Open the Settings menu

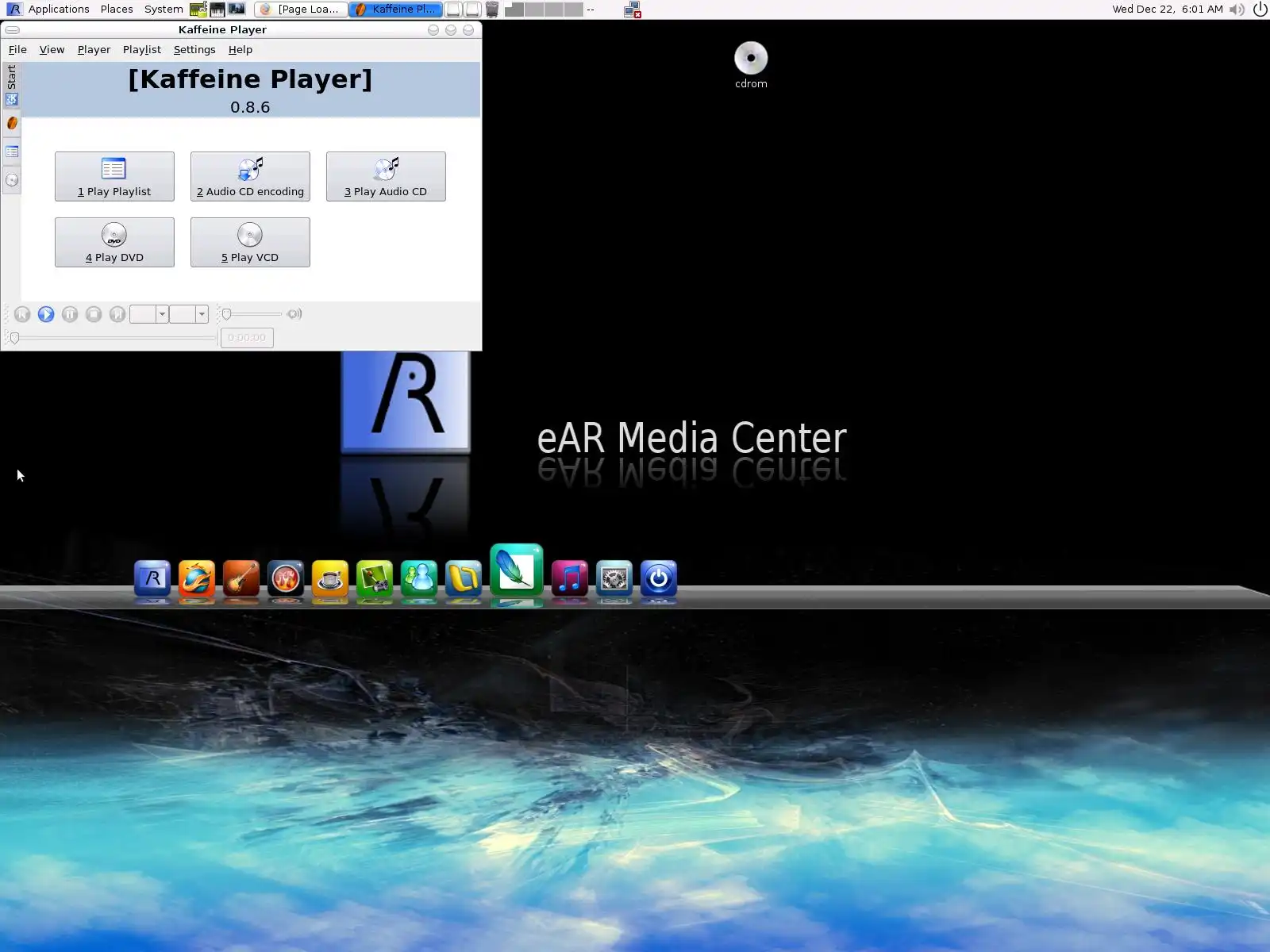pyautogui.click(x=194, y=49)
